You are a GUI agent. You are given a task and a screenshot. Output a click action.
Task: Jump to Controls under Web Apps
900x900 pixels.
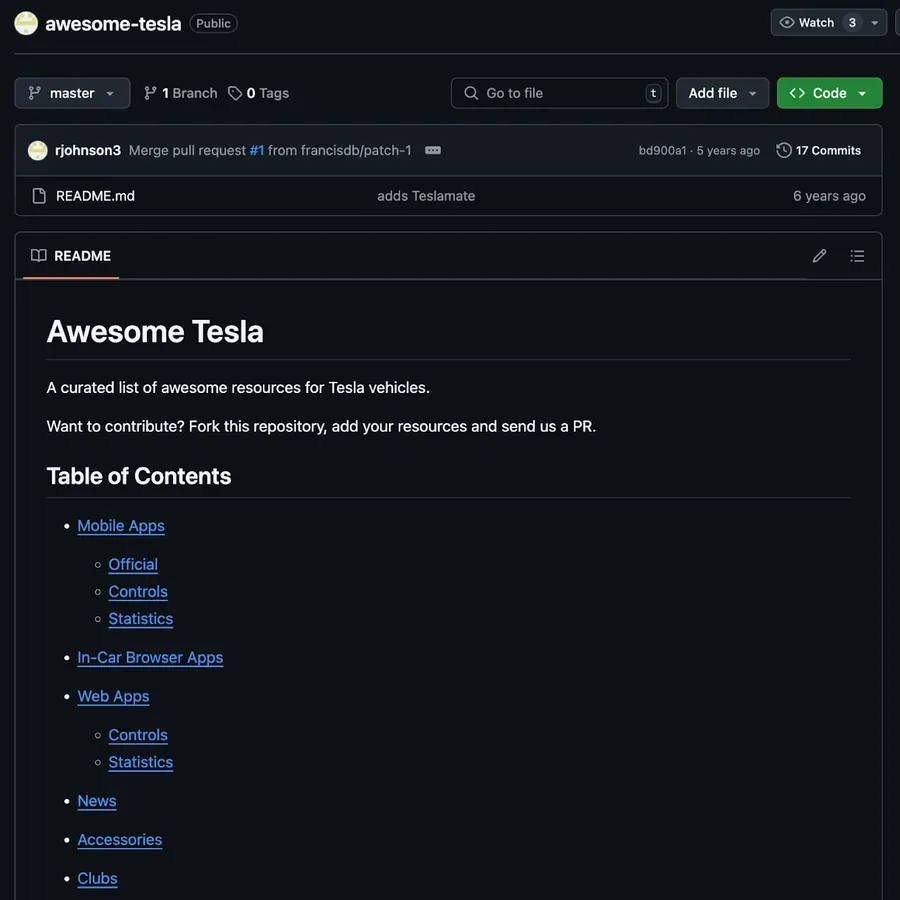pyautogui.click(x=138, y=735)
